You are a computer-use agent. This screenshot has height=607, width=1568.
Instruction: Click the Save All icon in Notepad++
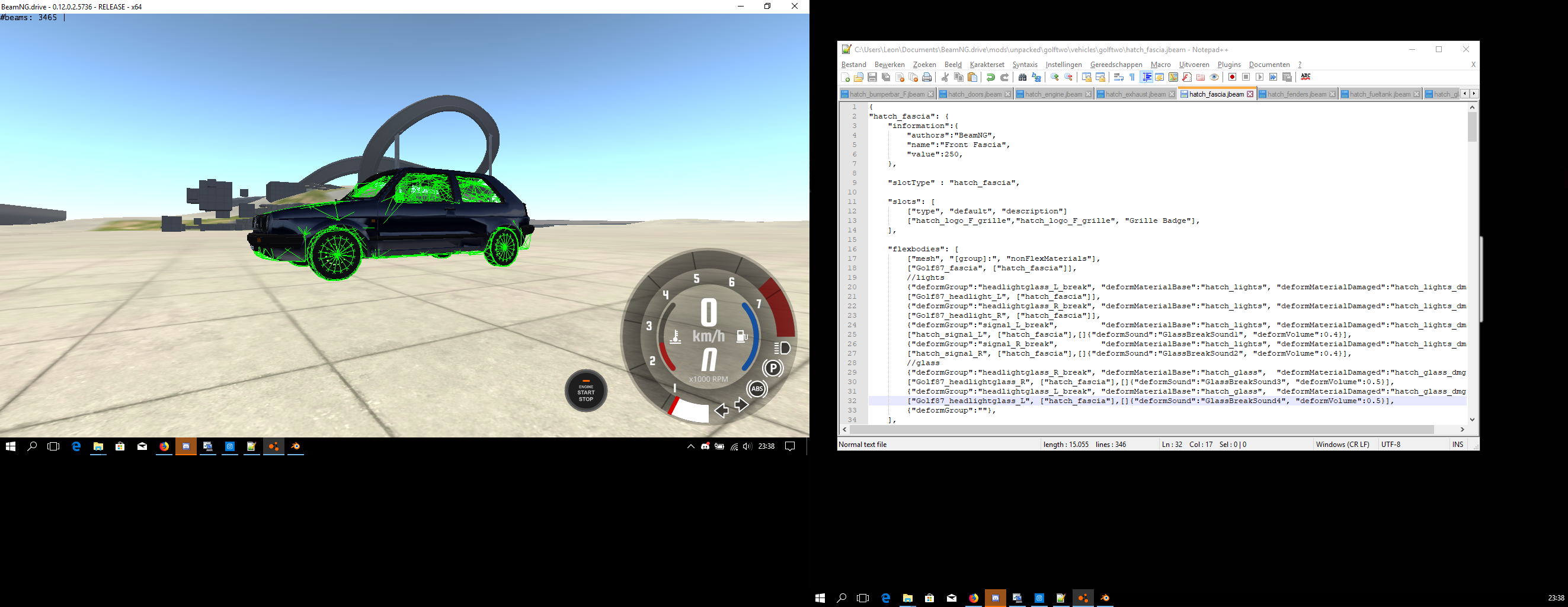click(x=887, y=76)
